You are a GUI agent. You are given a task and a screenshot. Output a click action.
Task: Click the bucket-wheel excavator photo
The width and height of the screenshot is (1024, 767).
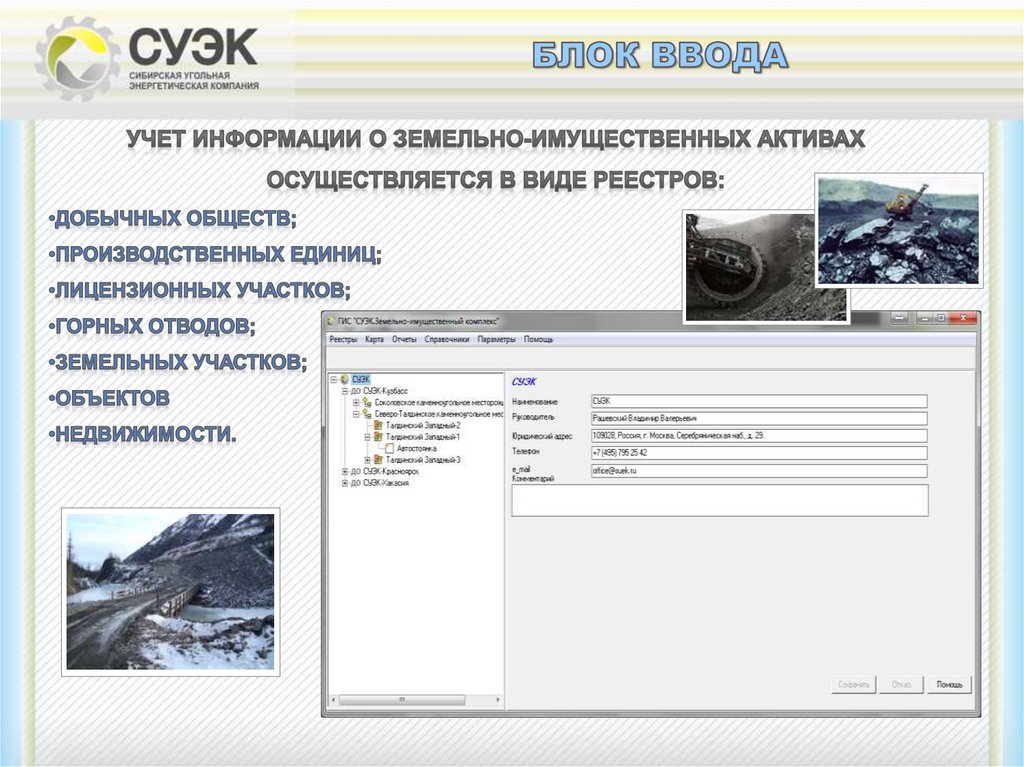pos(748,269)
